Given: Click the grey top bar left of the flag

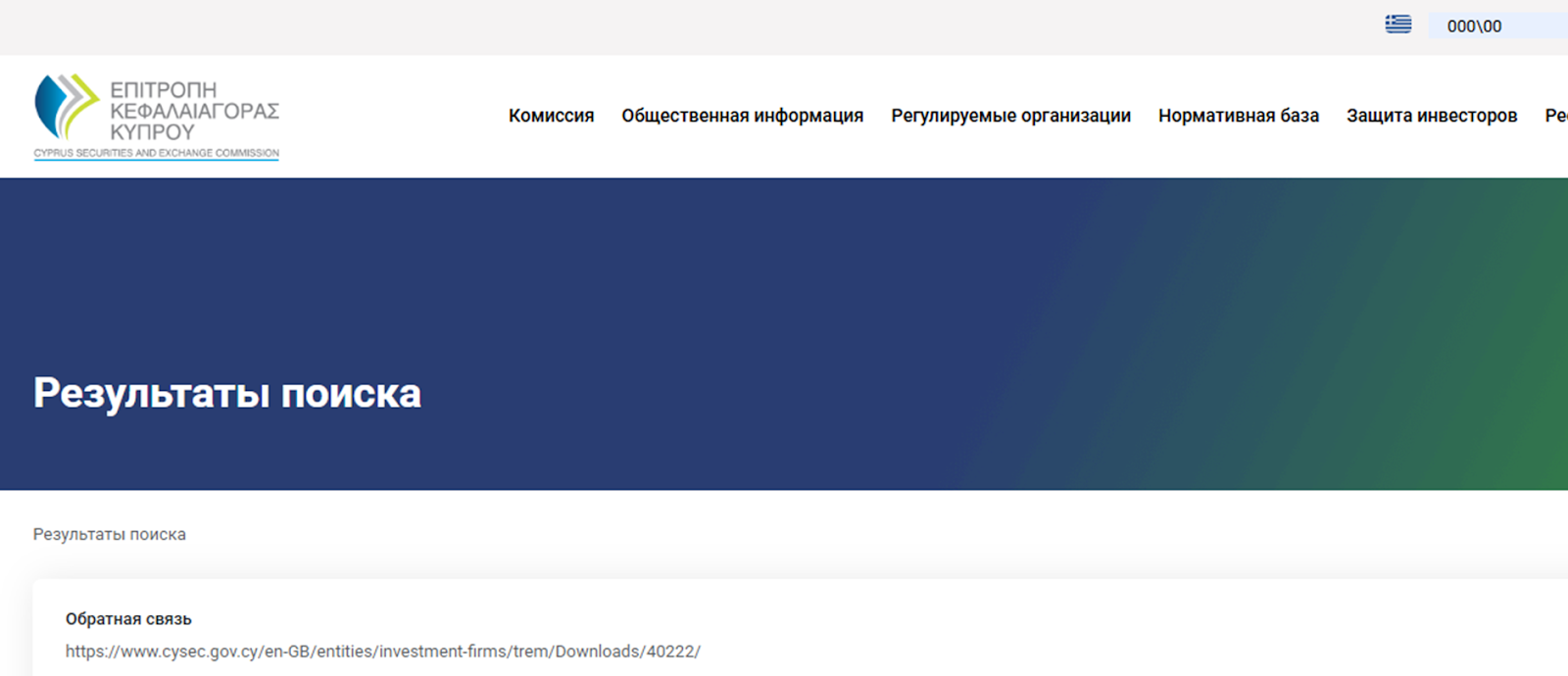Looking at the screenshot, I should [686, 26].
